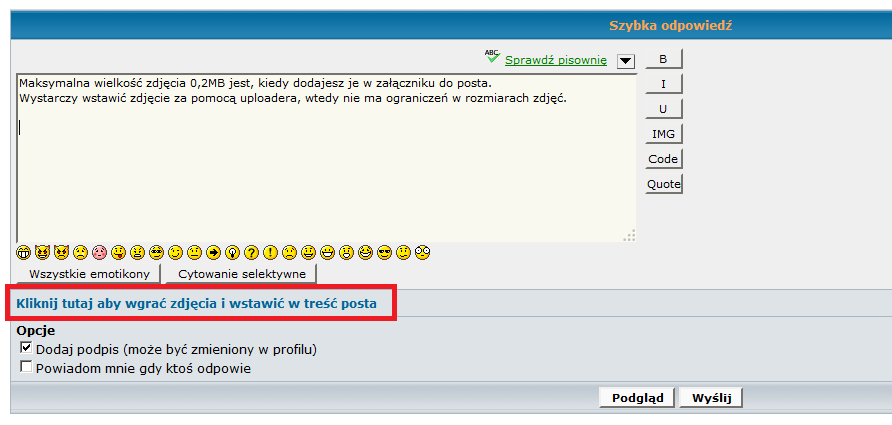The width and height of the screenshot is (892, 425).
Task: Preview the post with Podgląd
Action: click(x=637, y=398)
